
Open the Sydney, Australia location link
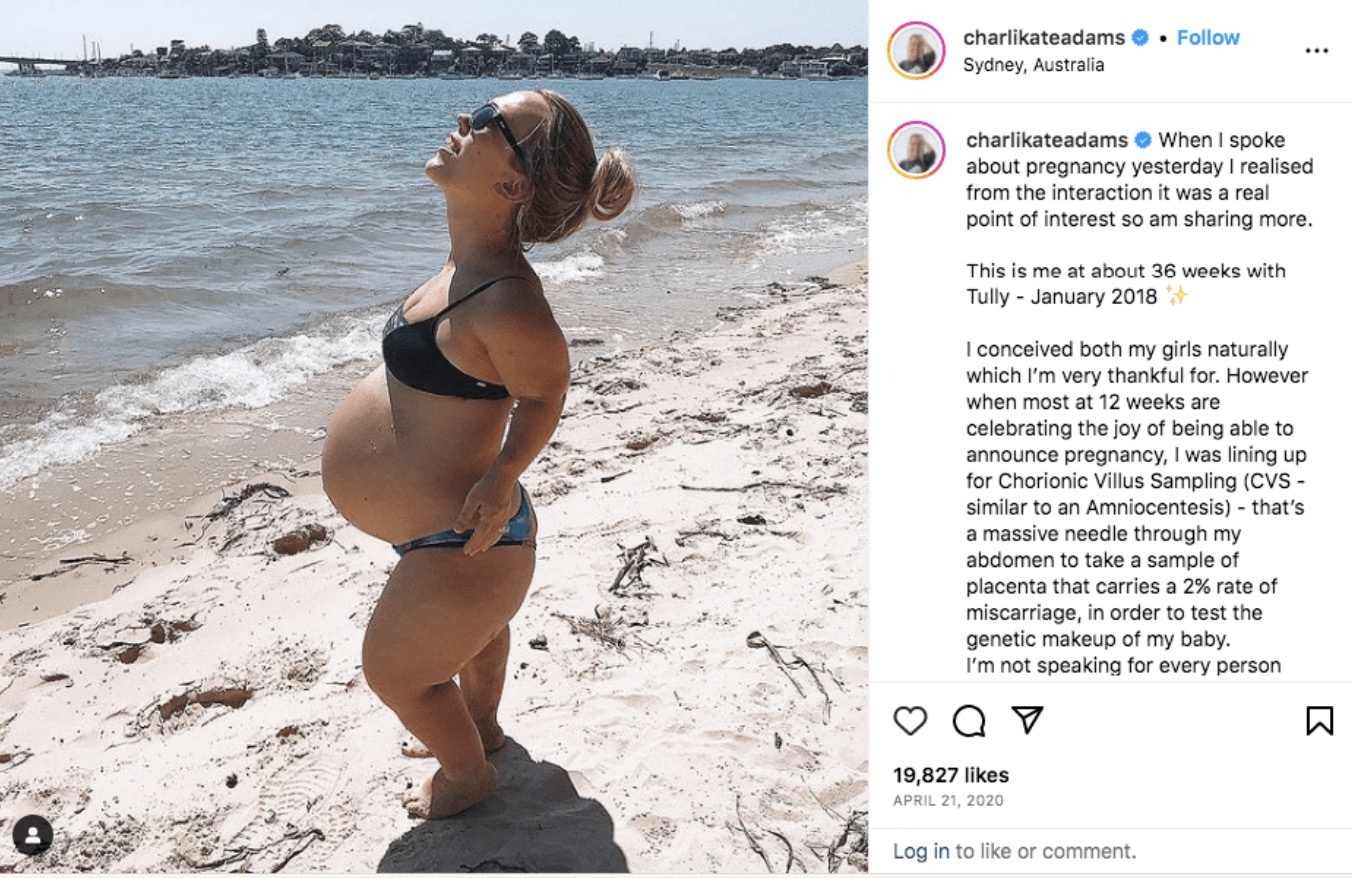(1033, 65)
